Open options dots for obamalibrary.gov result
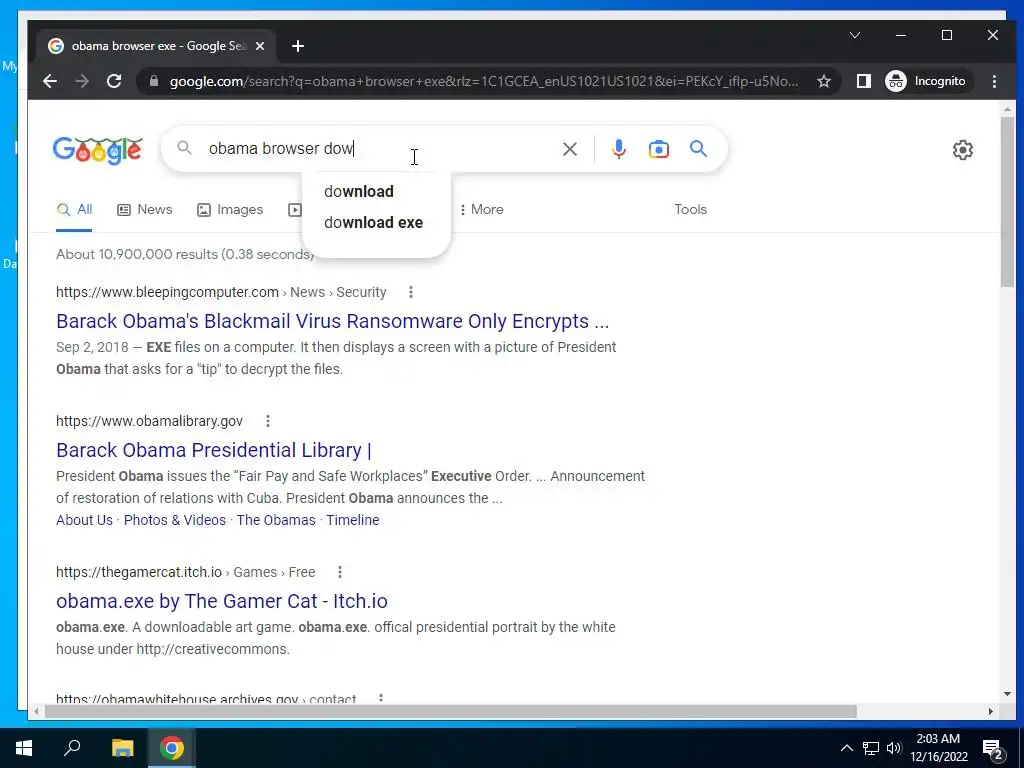Viewport: 1024px width, 768px height. [268, 421]
